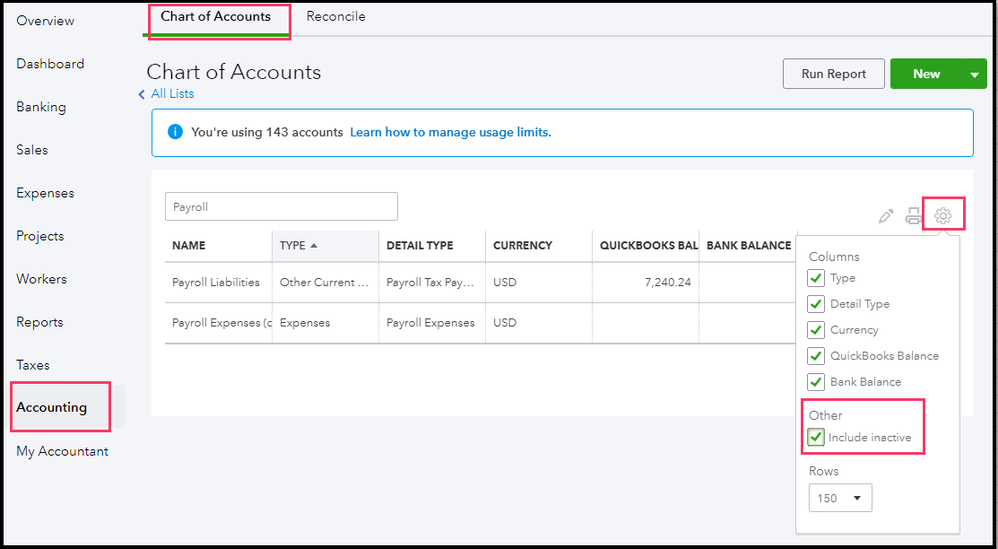Open the Rows 150 dropdown
This screenshot has width=998, height=549.
(840, 498)
